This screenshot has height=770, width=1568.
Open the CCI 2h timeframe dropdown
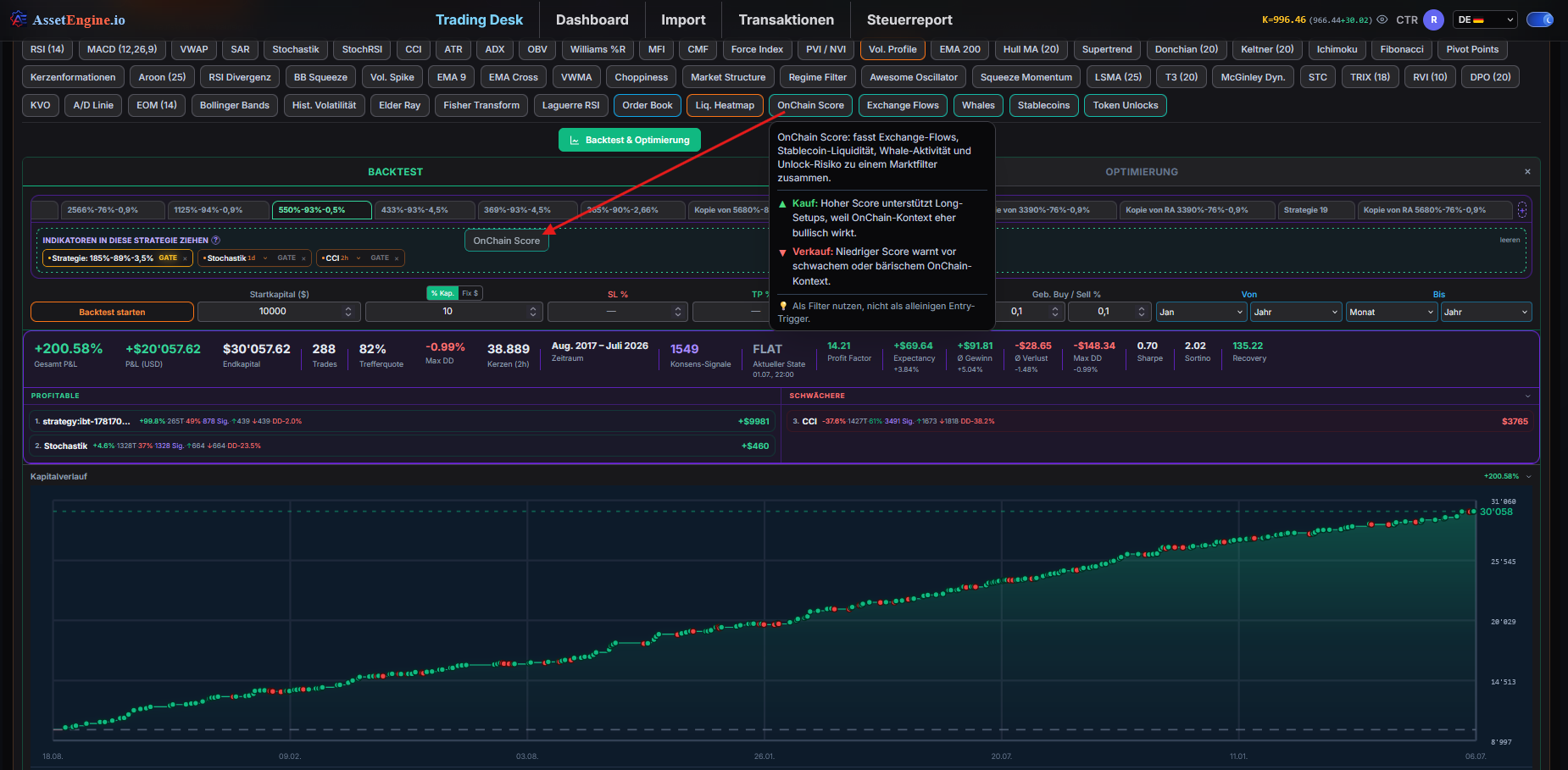click(352, 258)
